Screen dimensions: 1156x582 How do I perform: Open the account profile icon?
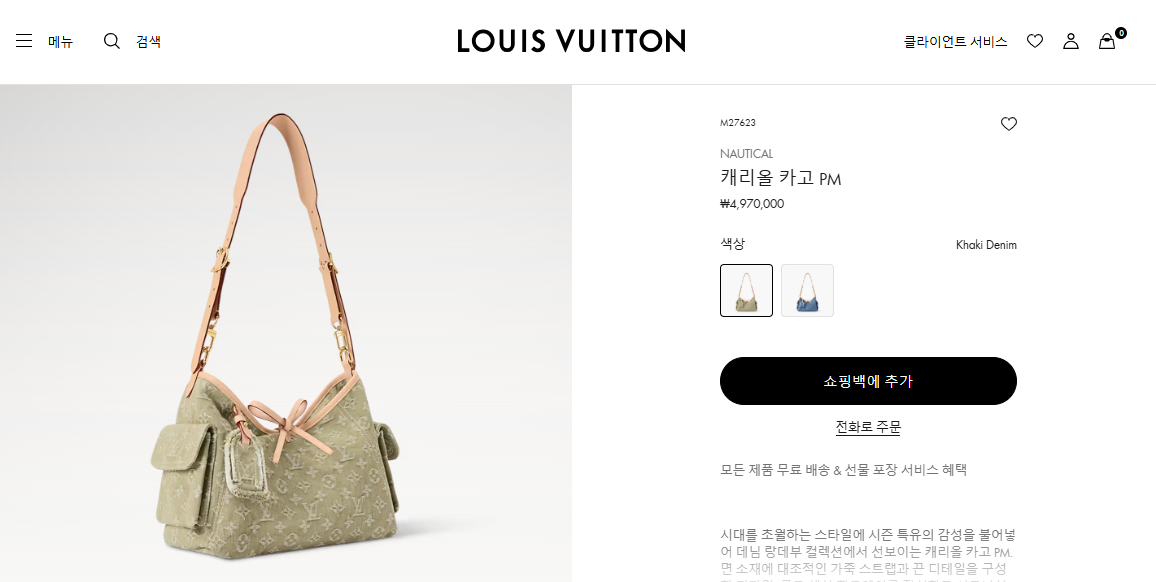coord(1070,41)
